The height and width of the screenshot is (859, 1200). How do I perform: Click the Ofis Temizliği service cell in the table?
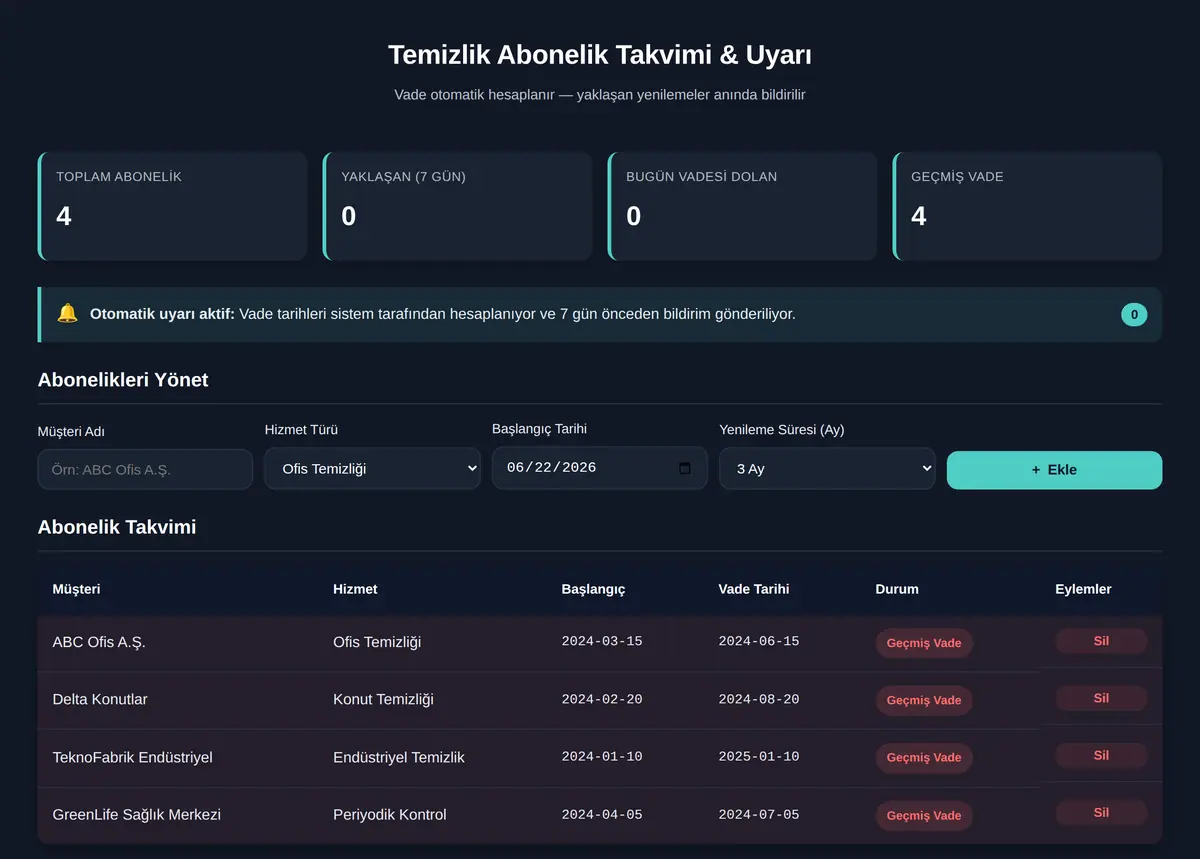tap(377, 642)
